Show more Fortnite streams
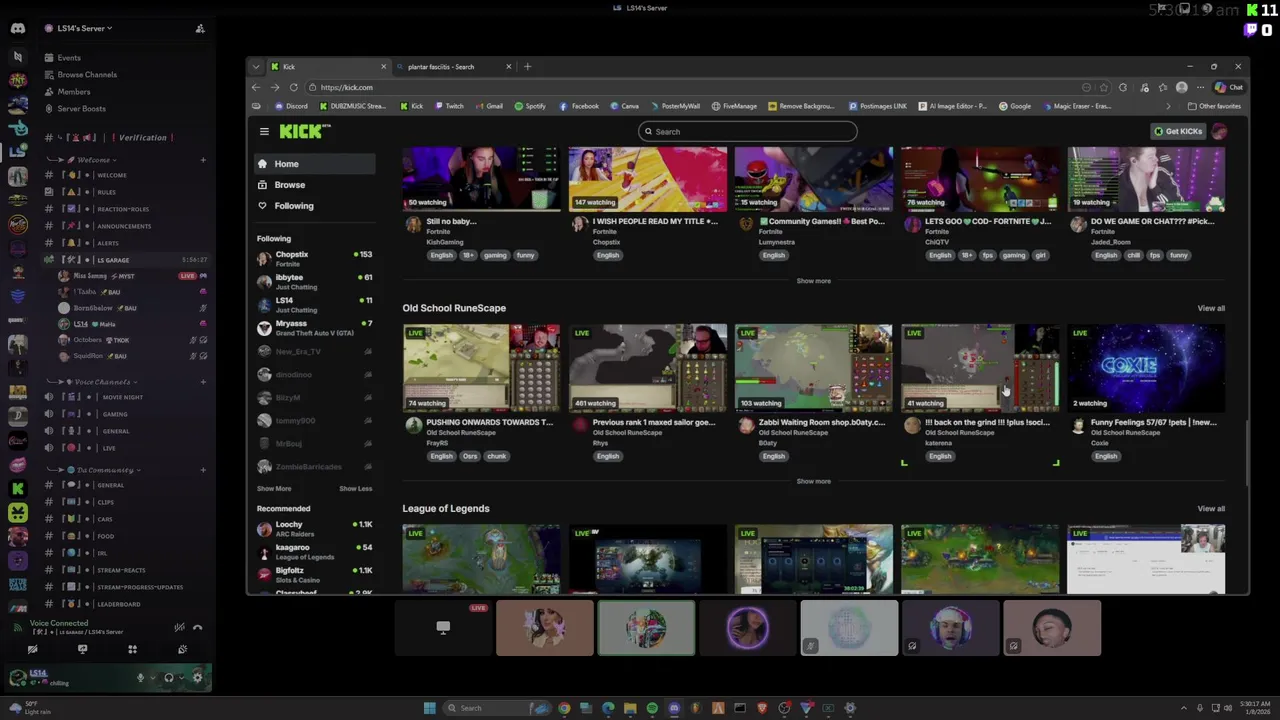The width and height of the screenshot is (1280, 720). (x=813, y=281)
